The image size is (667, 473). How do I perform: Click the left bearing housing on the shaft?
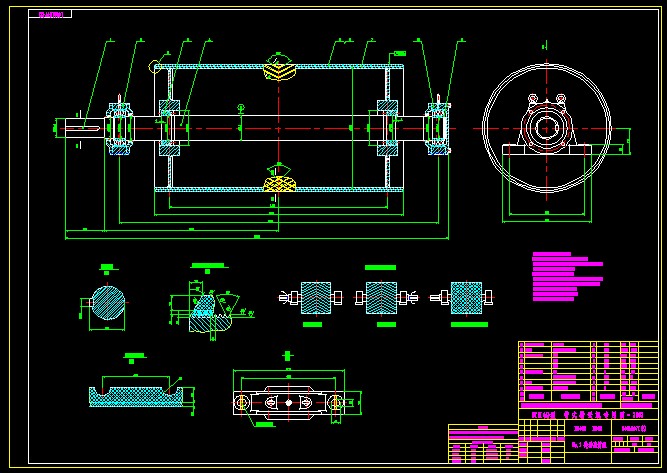(x=120, y=127)
